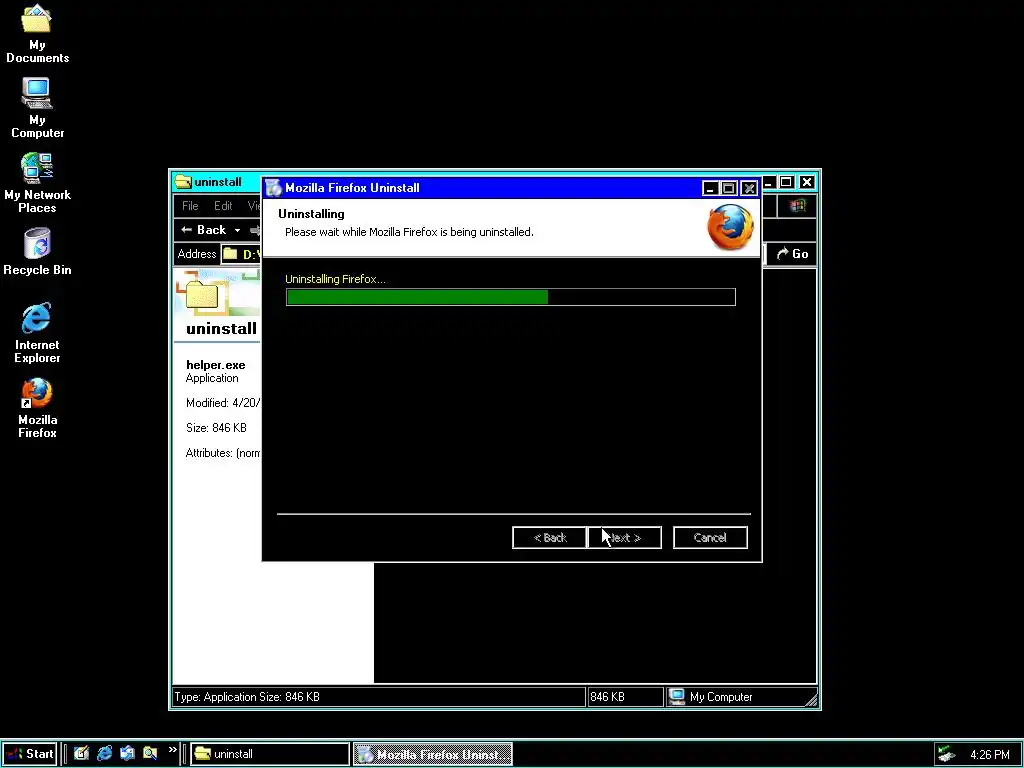Click Uninstalling Firefox... status label

335,279
